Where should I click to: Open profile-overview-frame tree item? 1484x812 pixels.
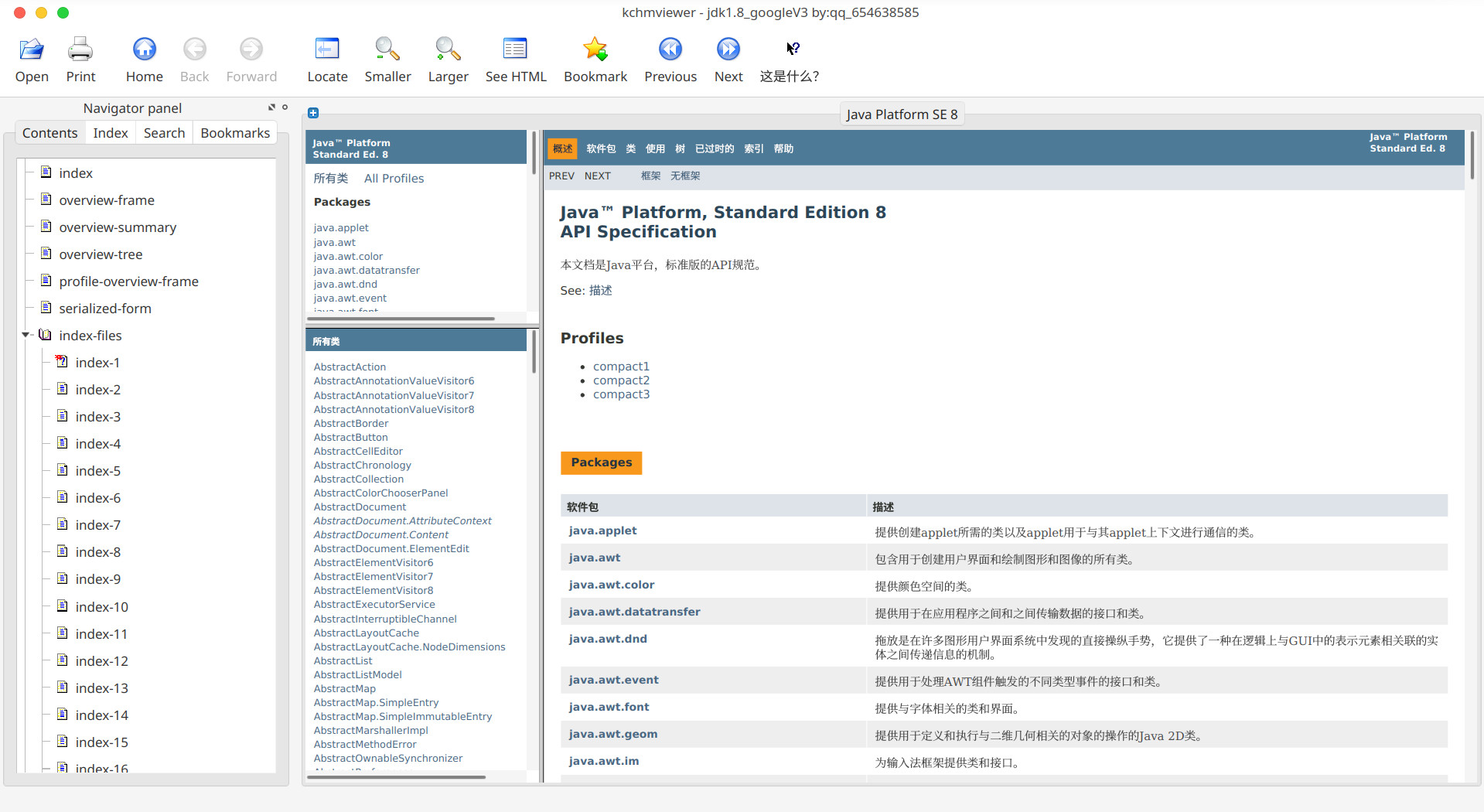[x=128, y=281]
